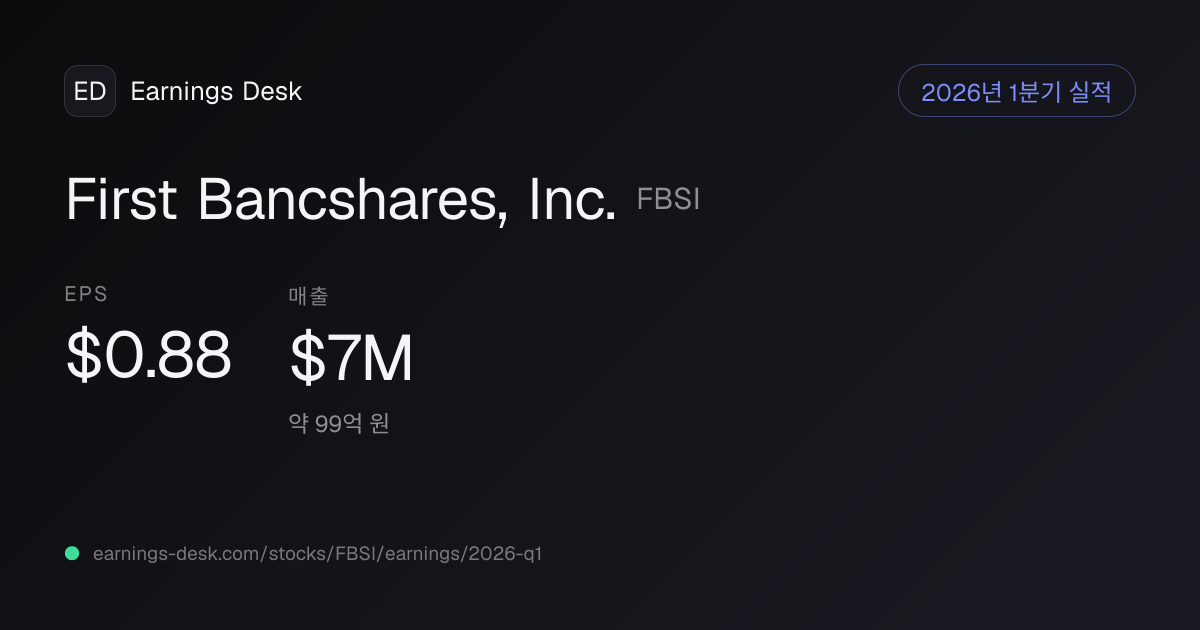This screenshot has width=1200, height=630.
Task: Click the green status dot beside the URL
Action: (x=72, y=553)
